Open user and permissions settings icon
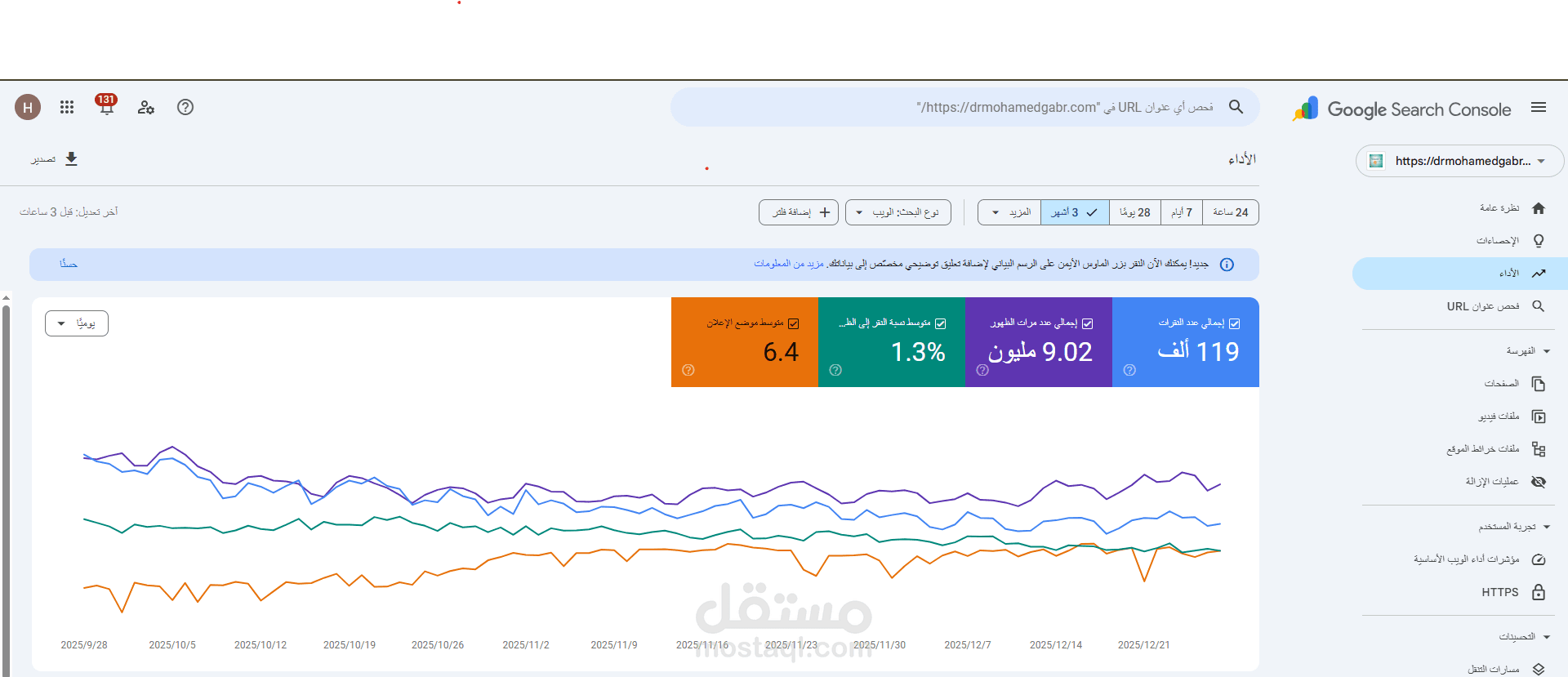1568x677 pixels. pyautogui.click(x=146, y=107)
